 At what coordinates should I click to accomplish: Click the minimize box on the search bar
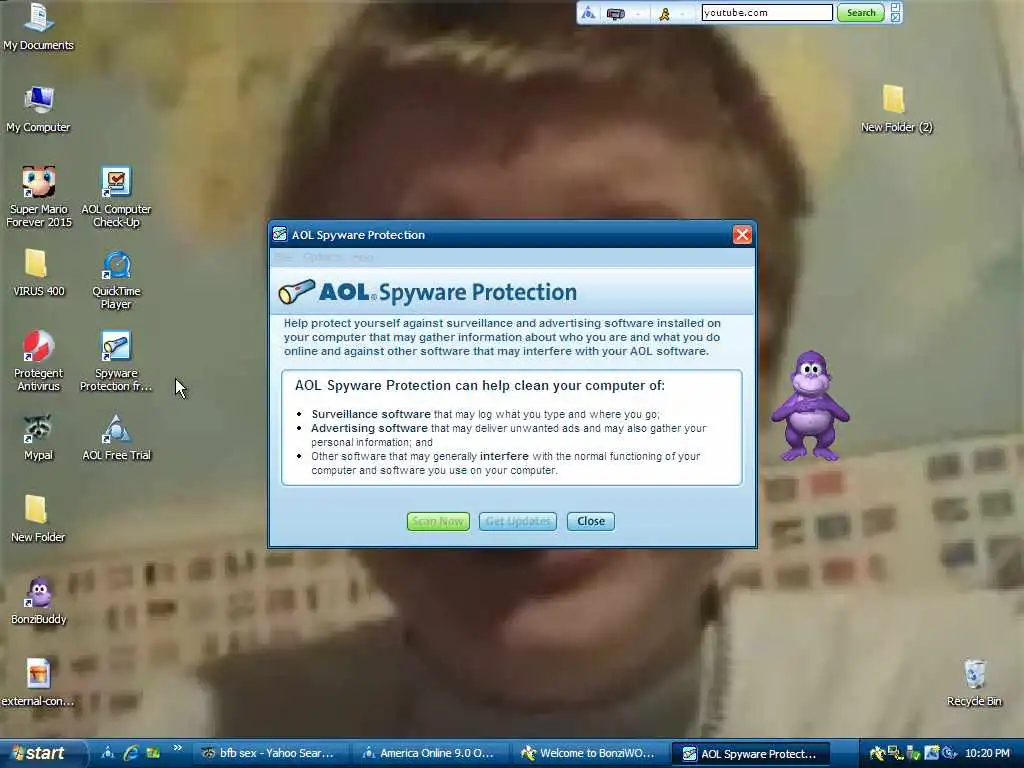[896, 7]
